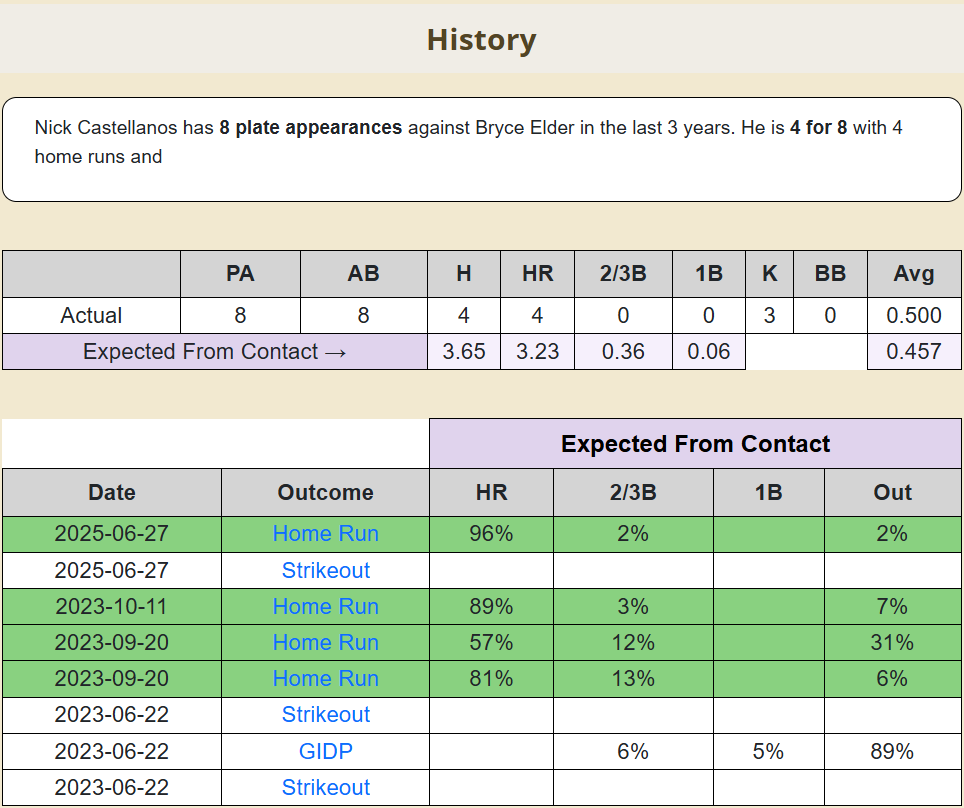Viewport: 964px width, 808px height.
Task: Click the 89% Out cell in GIDP row
Action: pyautogui.click(x=892, y=751)
